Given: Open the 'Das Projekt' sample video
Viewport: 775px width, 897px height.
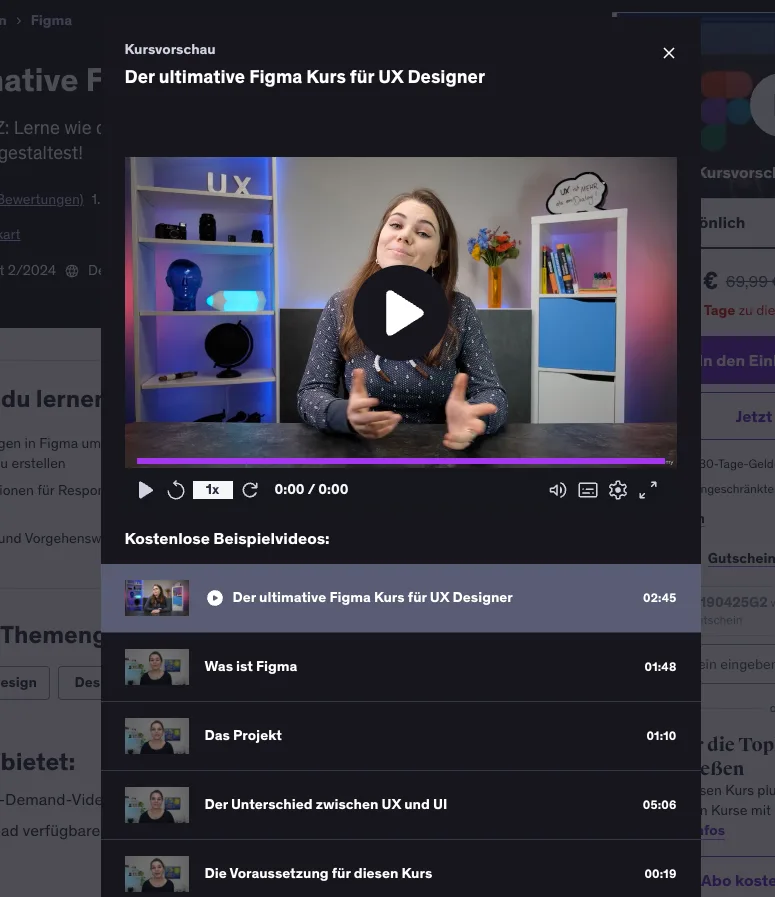Looking at the screenshot, I should [x=401, y=736].
